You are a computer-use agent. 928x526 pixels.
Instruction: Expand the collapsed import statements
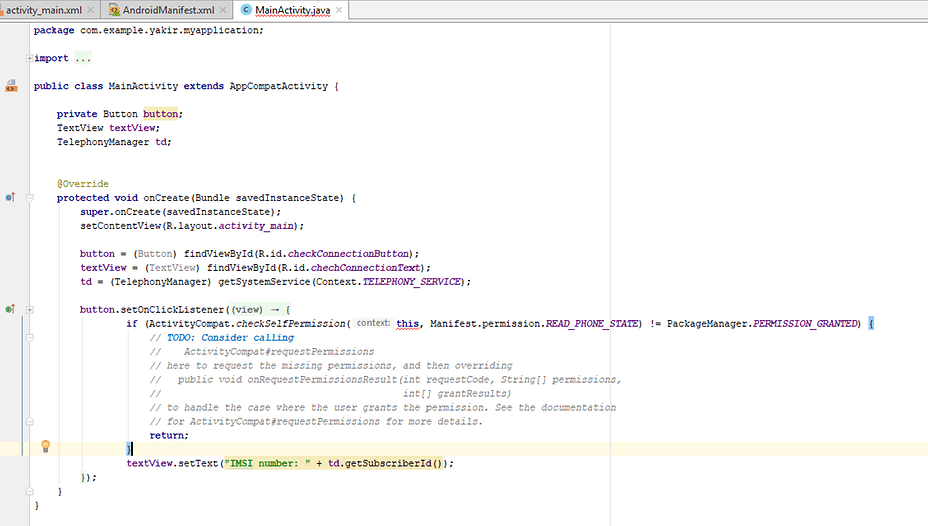[29, 58]
